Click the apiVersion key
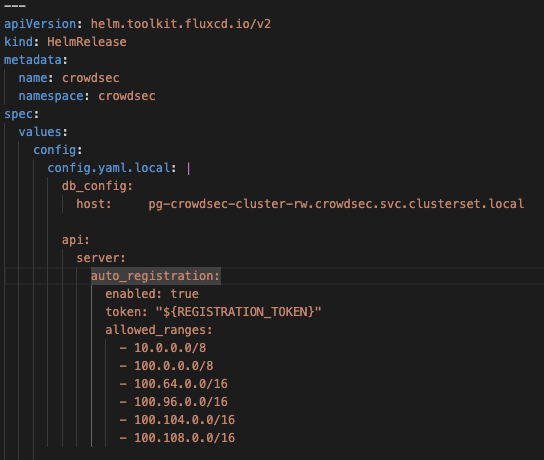Image resolution: width=544 pixels, height=460 pixels. point(40,24)
